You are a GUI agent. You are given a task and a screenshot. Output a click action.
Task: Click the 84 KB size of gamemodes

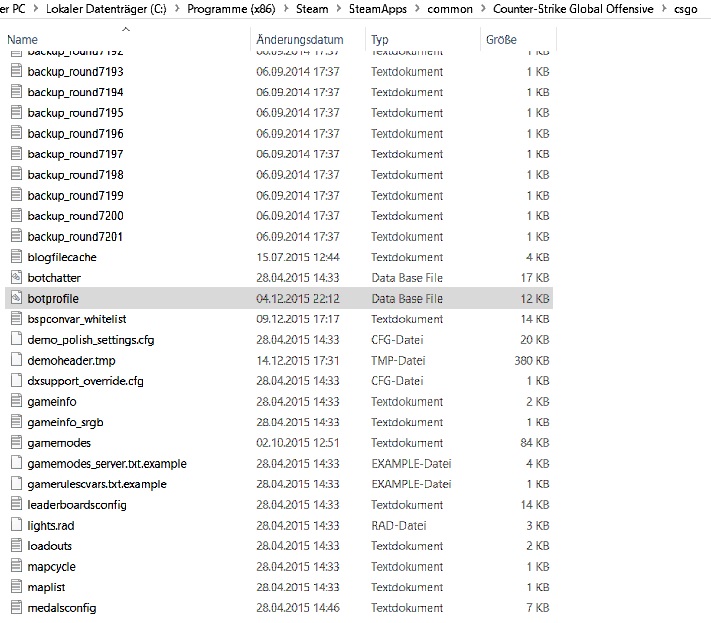point(535,443)
